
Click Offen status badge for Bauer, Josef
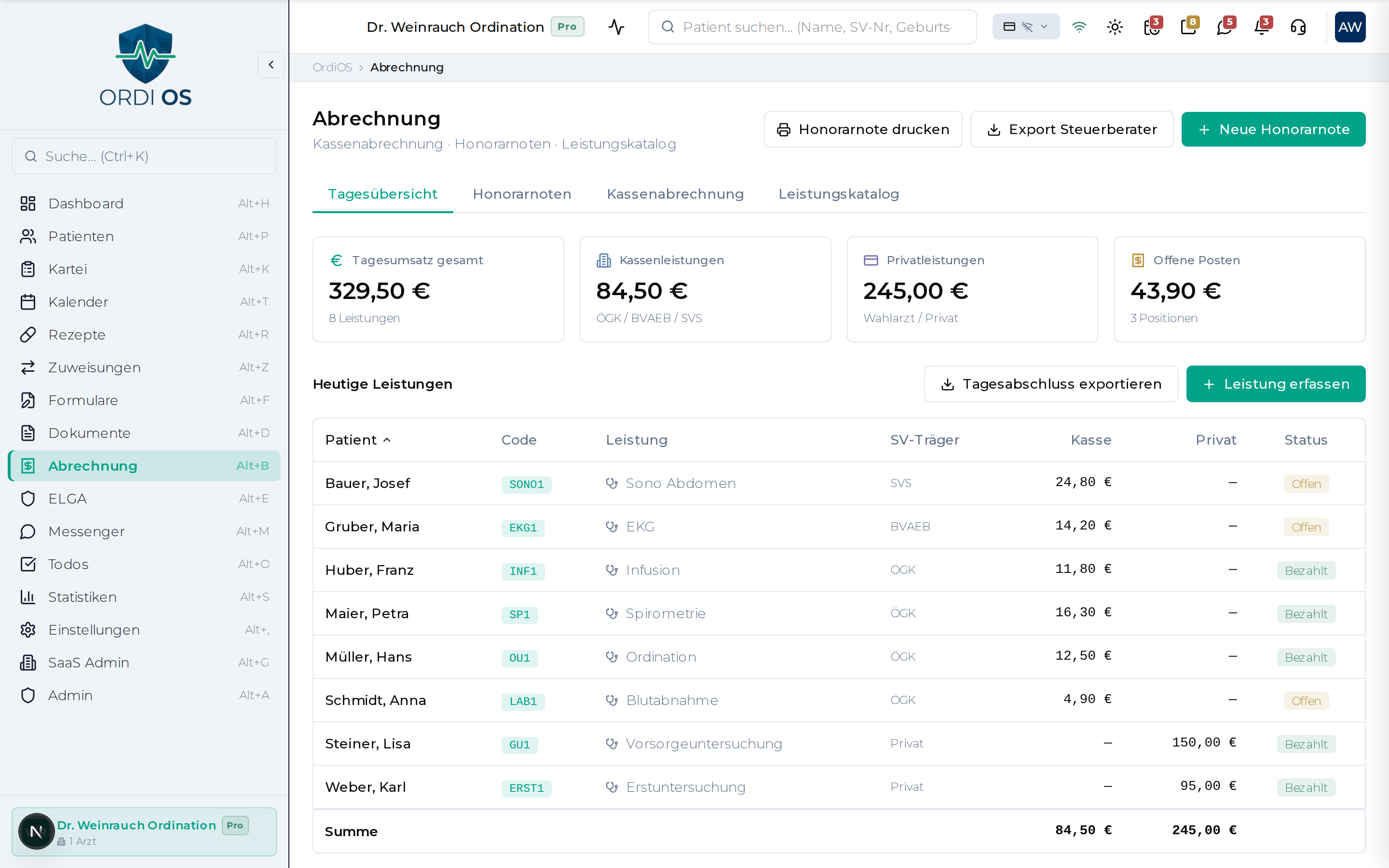1306,484
